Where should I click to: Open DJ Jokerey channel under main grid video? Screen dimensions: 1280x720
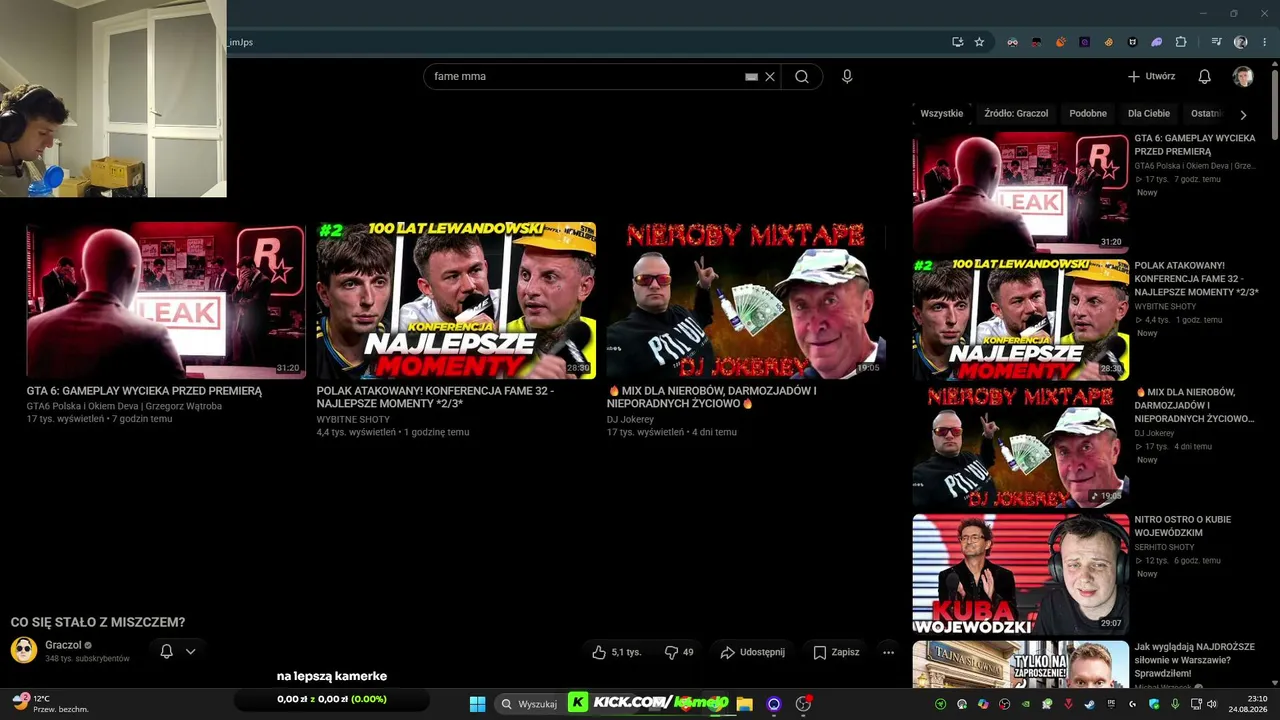tap(630, 420)
